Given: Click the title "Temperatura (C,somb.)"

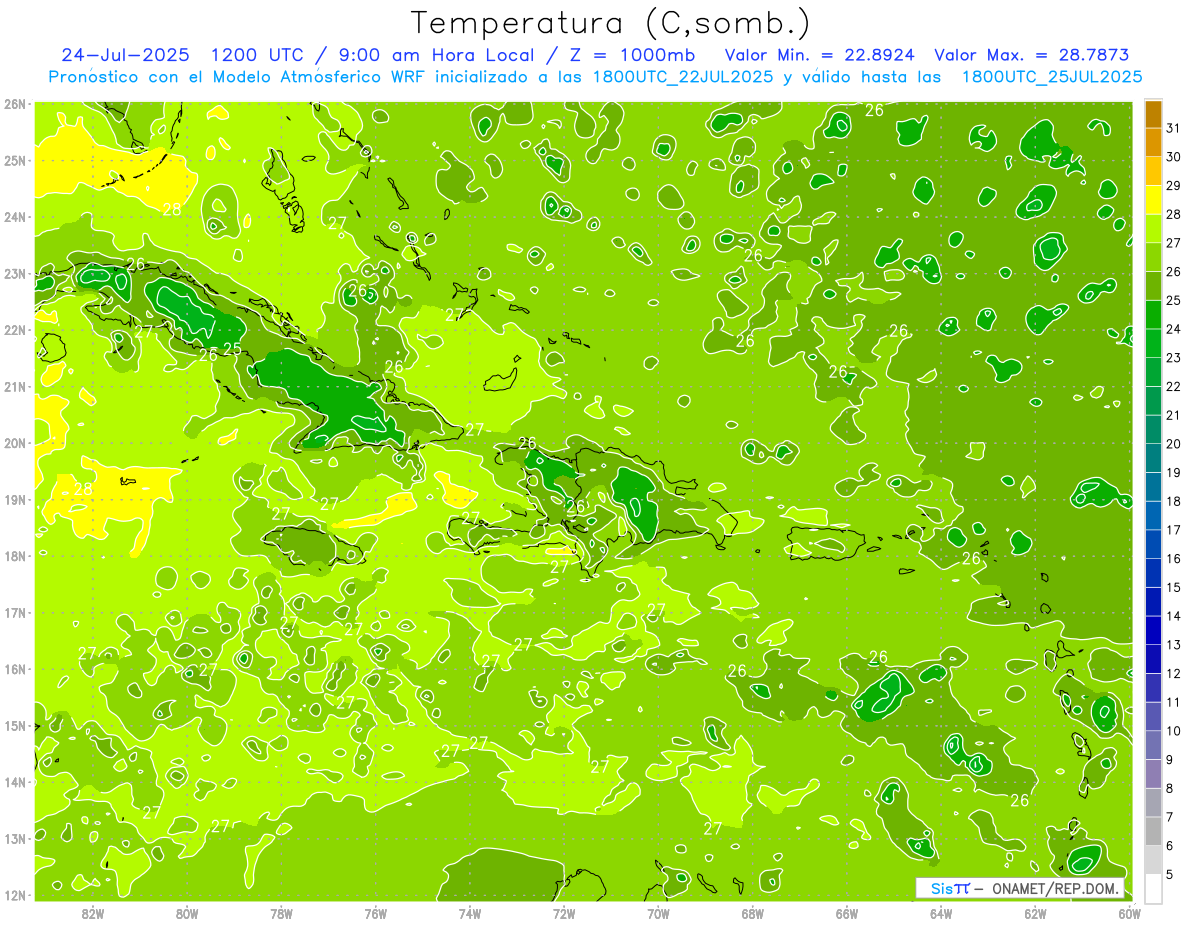Looking at the screenshot, I should tap(610, 24).
